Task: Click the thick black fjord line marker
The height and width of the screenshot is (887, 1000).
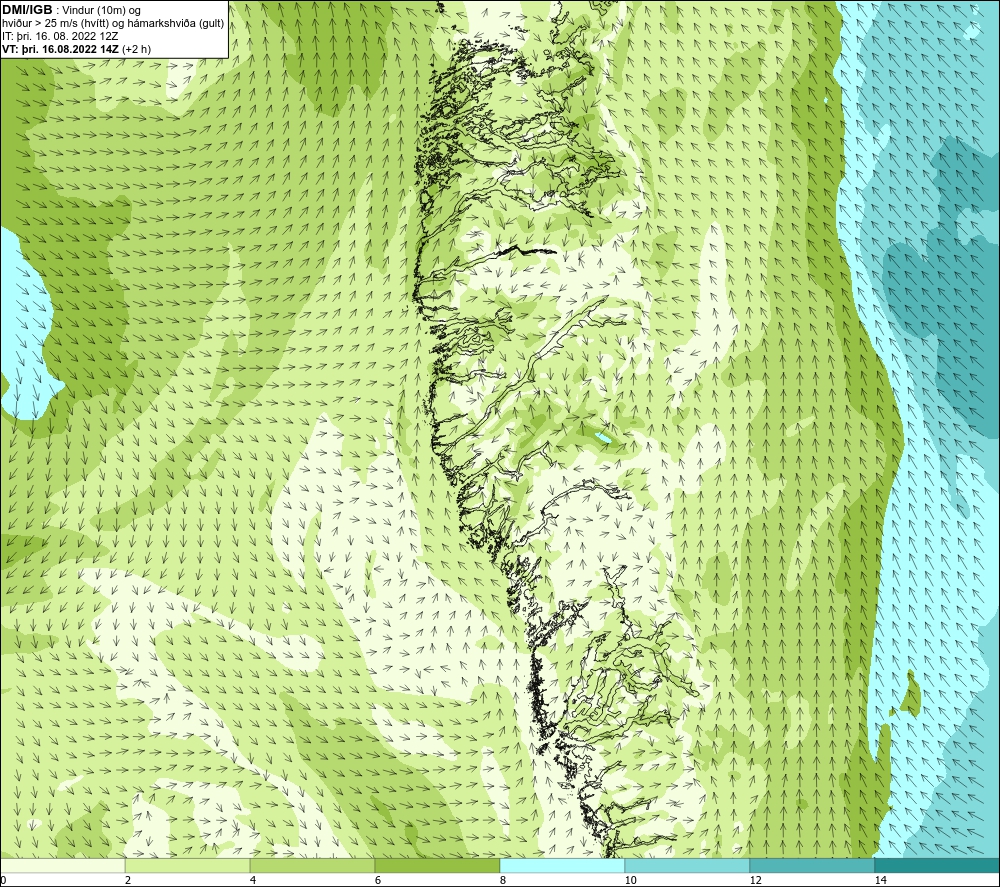Action: pyautogui.click(x=527, y=251)
